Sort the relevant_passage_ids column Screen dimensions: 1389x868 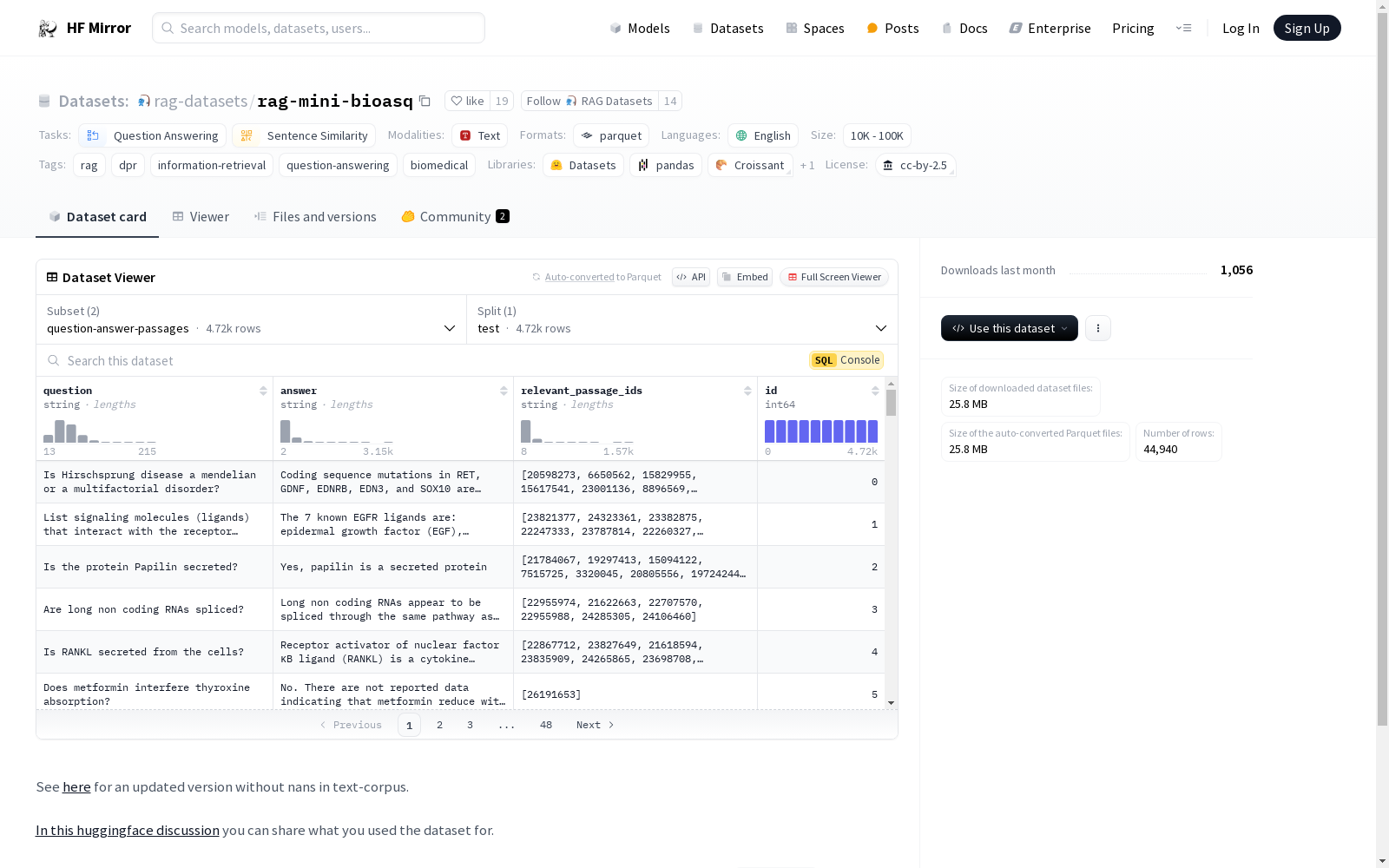pos(747,391)
